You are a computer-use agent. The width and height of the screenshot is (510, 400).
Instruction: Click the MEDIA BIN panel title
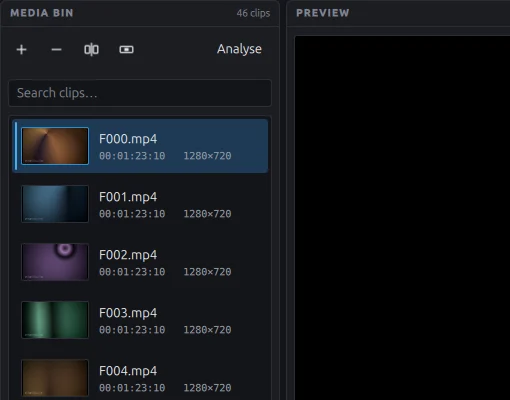click(x=42, y=13)
